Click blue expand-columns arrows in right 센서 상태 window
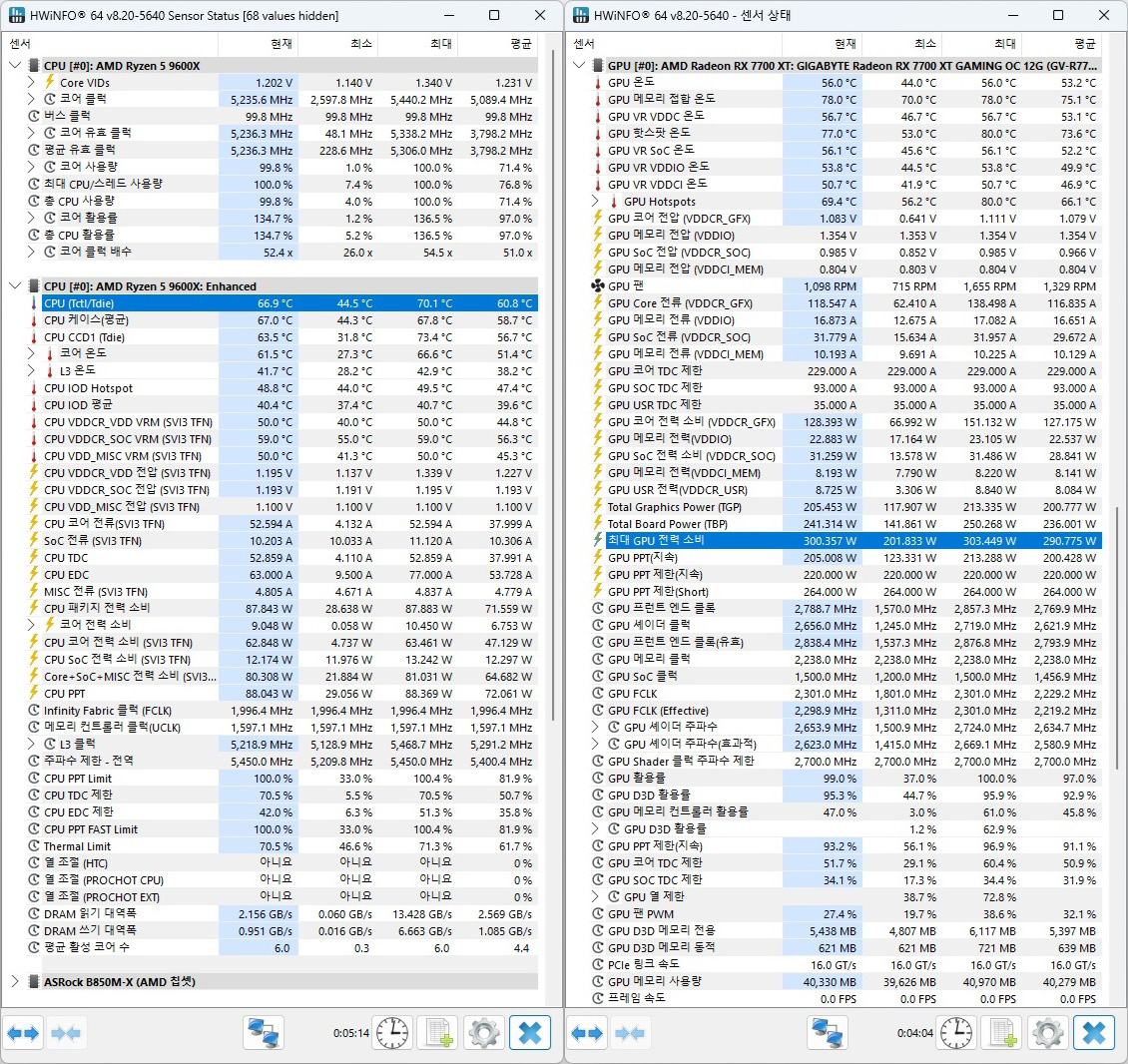Viewport: 1128px width, 1064px height. pyautogui.click(x=587, y=1034)
